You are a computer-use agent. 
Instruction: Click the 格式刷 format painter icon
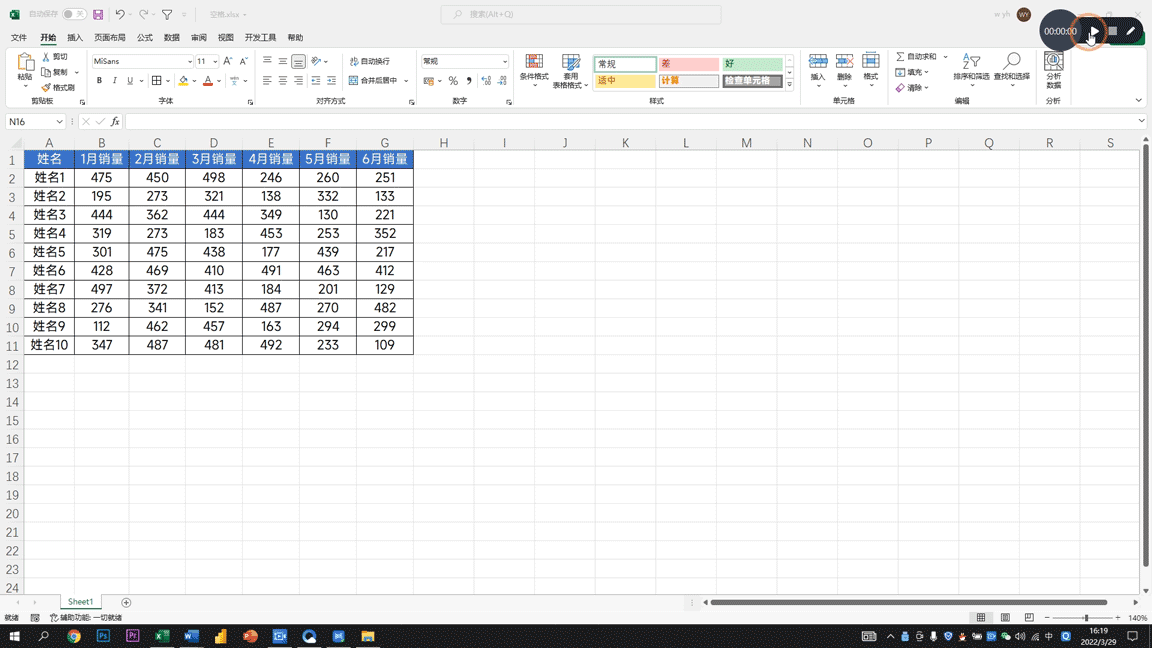(x=47, y=88)
